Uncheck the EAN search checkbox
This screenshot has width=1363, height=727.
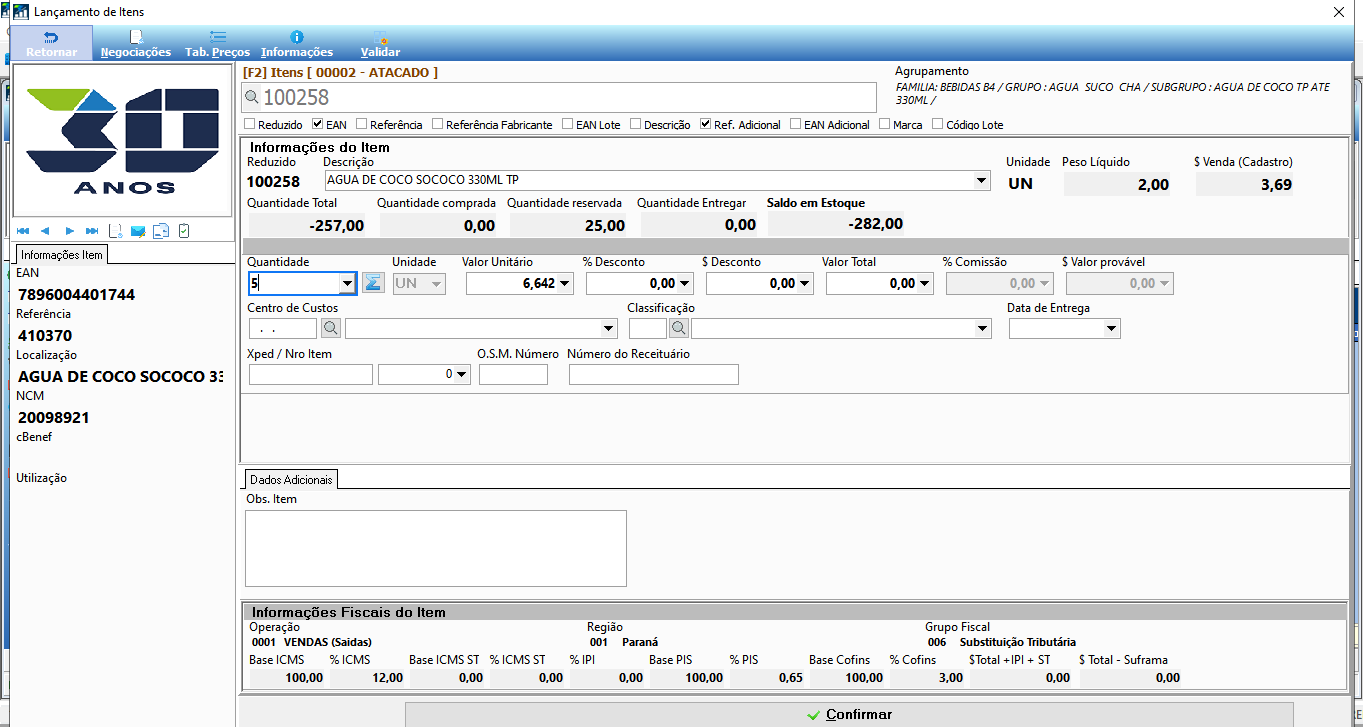coord(317,125)
